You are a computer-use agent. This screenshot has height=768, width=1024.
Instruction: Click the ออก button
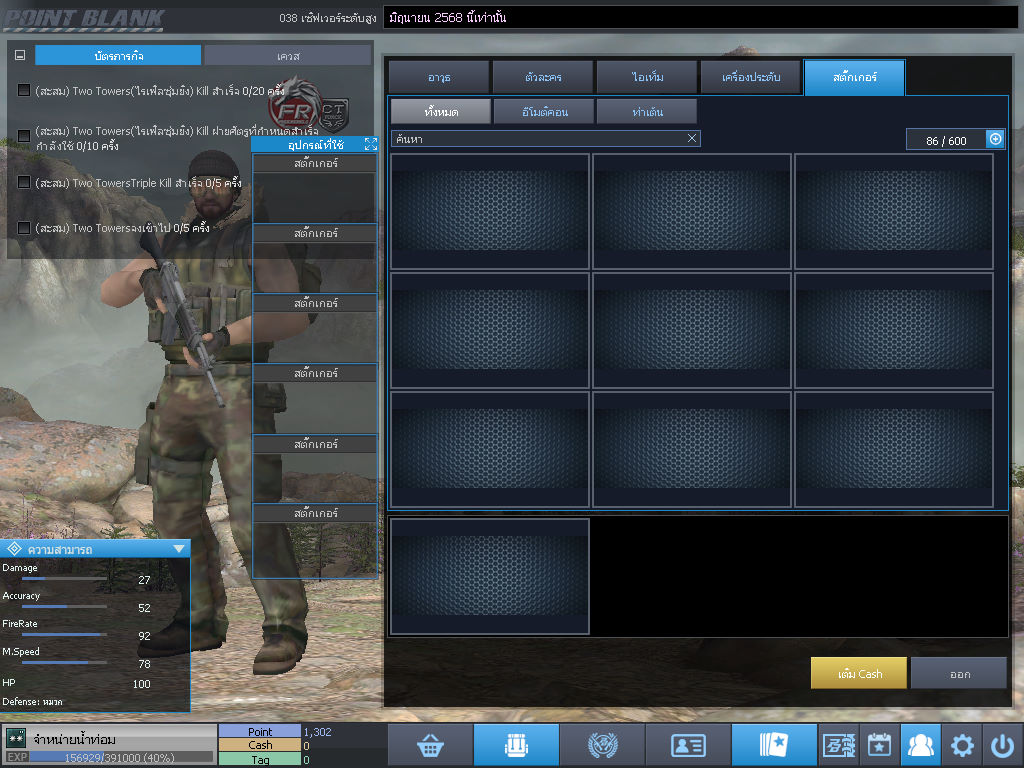[959, 673]
